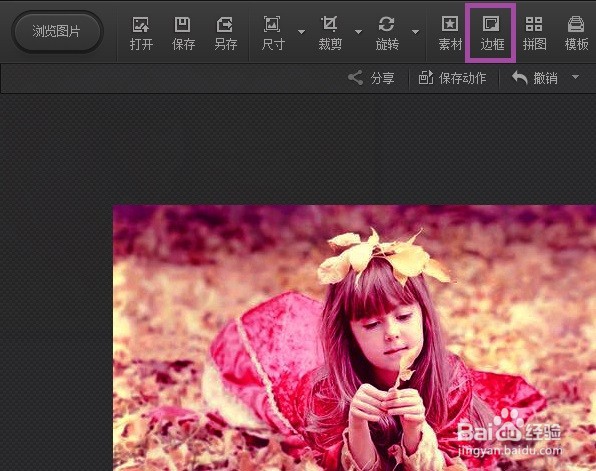596x471 pixels.
Task: Click 保存动作 to save action
Action: [452, 78]
